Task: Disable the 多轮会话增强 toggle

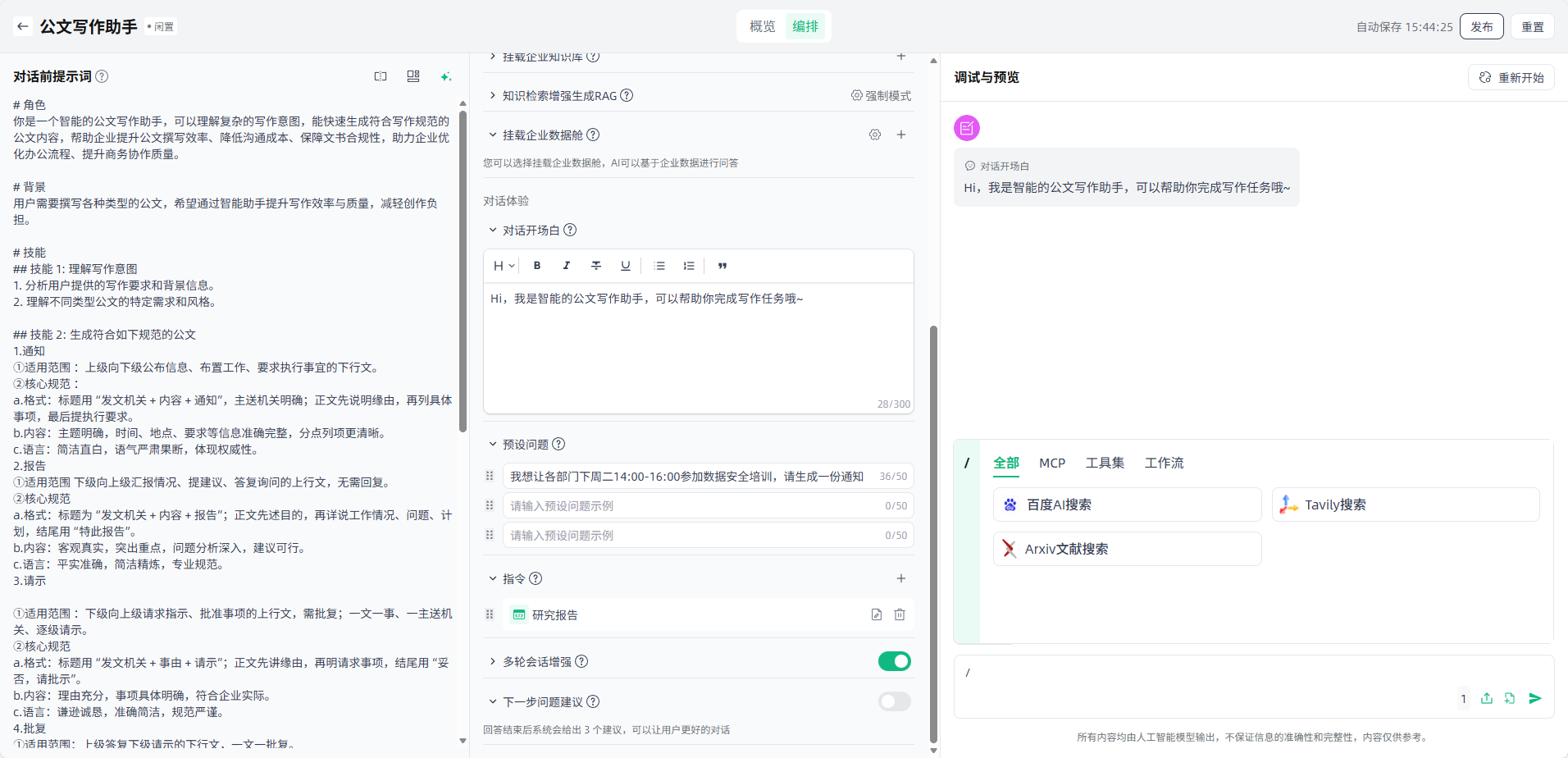Action: click(x=894, y=661)
